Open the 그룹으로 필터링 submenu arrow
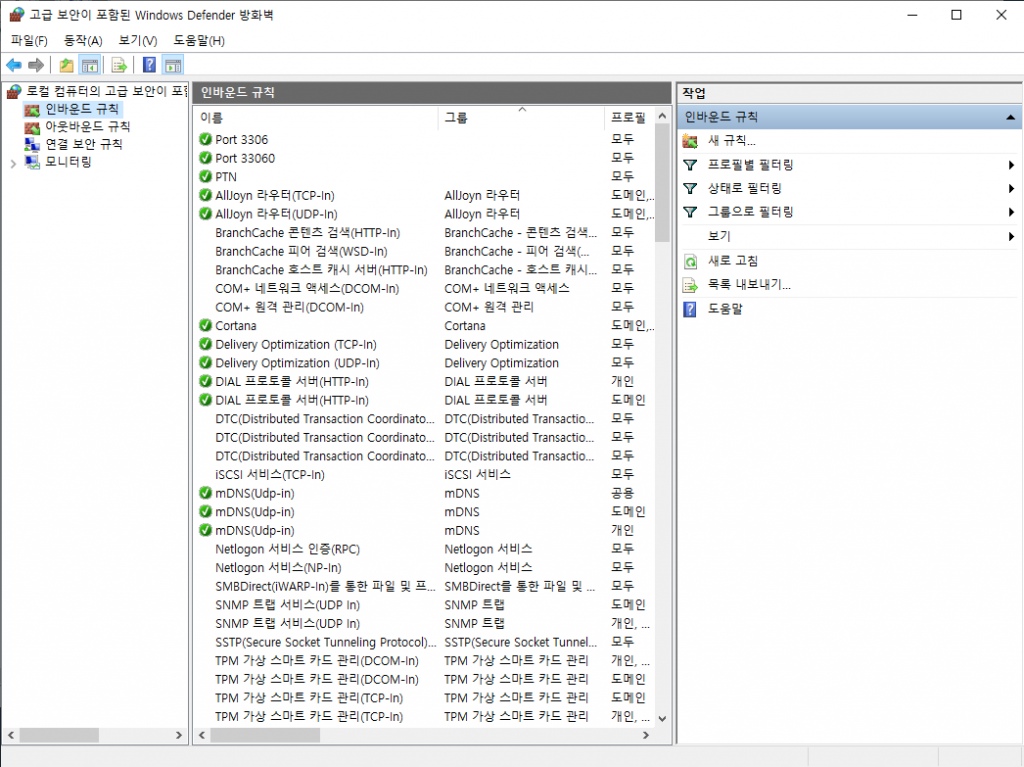 [x=1011, y=212]
